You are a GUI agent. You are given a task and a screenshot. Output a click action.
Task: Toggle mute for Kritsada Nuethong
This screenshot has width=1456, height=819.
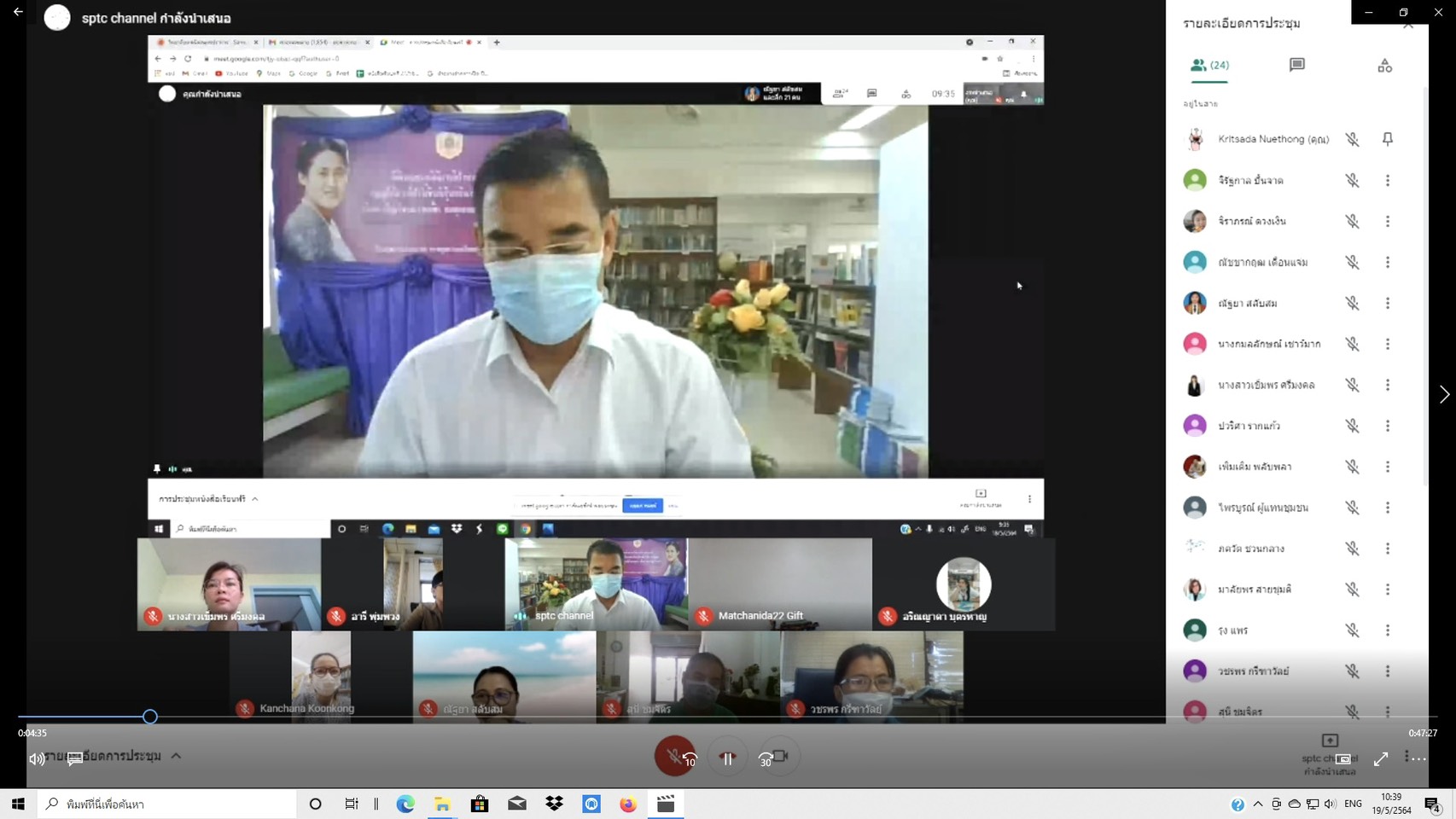[x=1352, y=139]
